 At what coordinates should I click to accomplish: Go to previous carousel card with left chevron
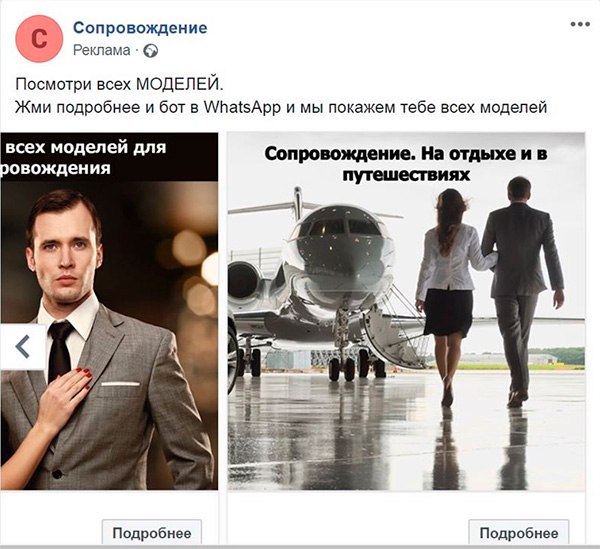click(x=23, y=347)
